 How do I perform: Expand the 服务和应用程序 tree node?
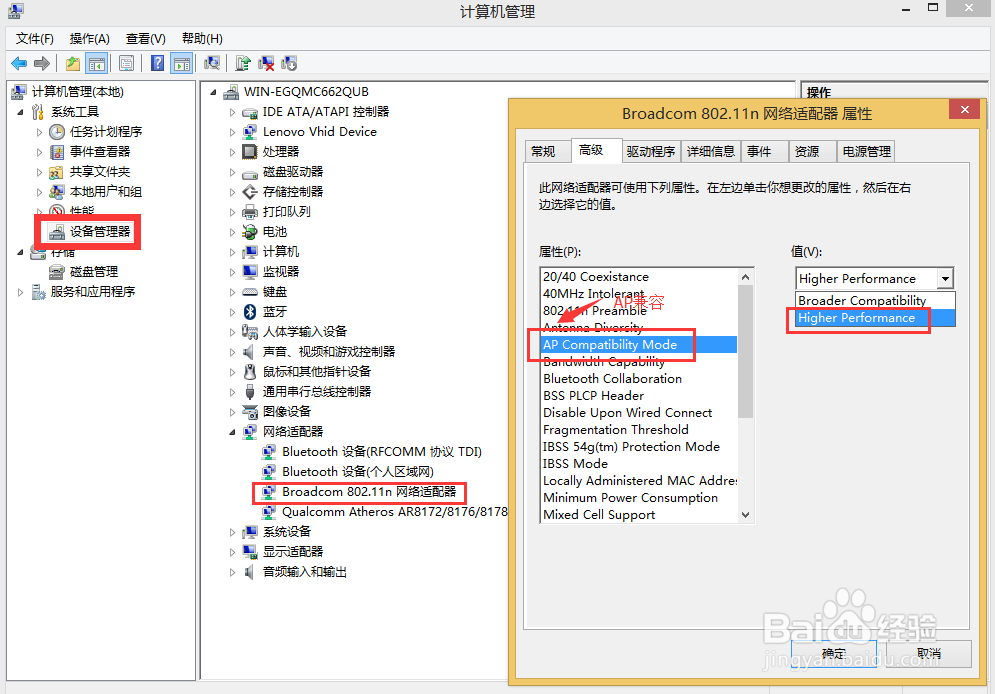21,292
